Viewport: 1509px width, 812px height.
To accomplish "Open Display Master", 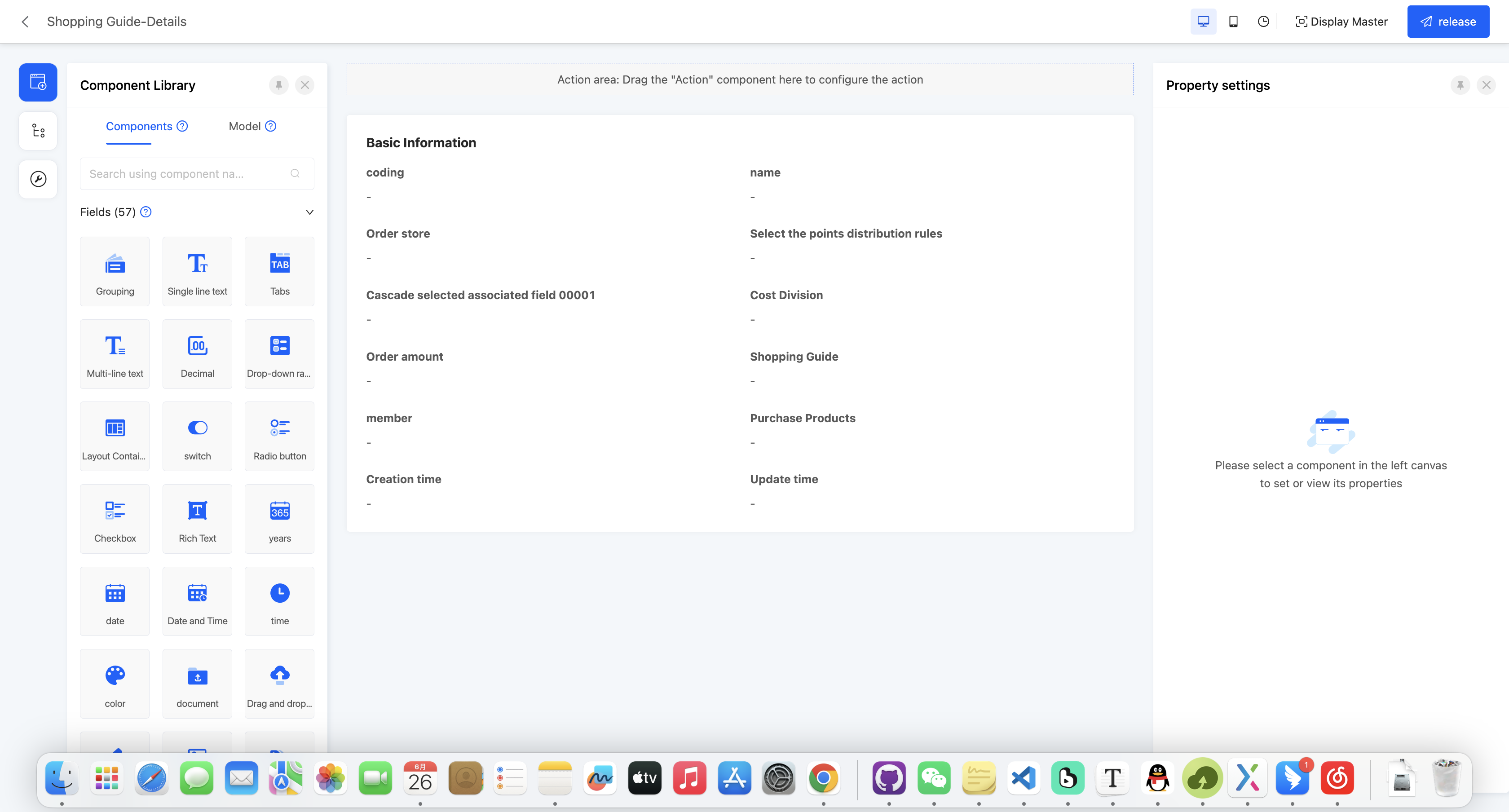I will tap(1341, 21).
